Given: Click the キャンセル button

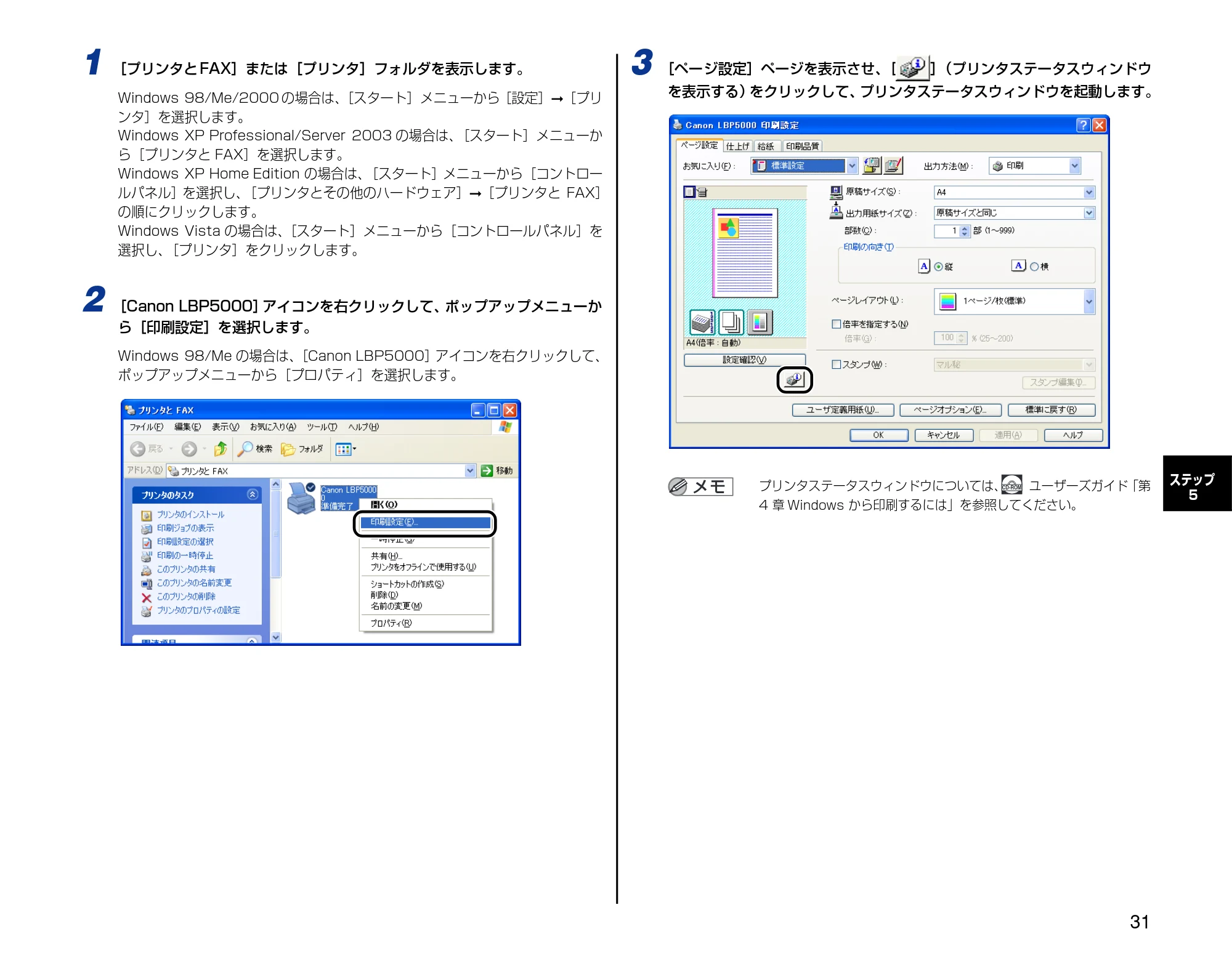Looking at the screenshot, I should click(x=944, y=435).
